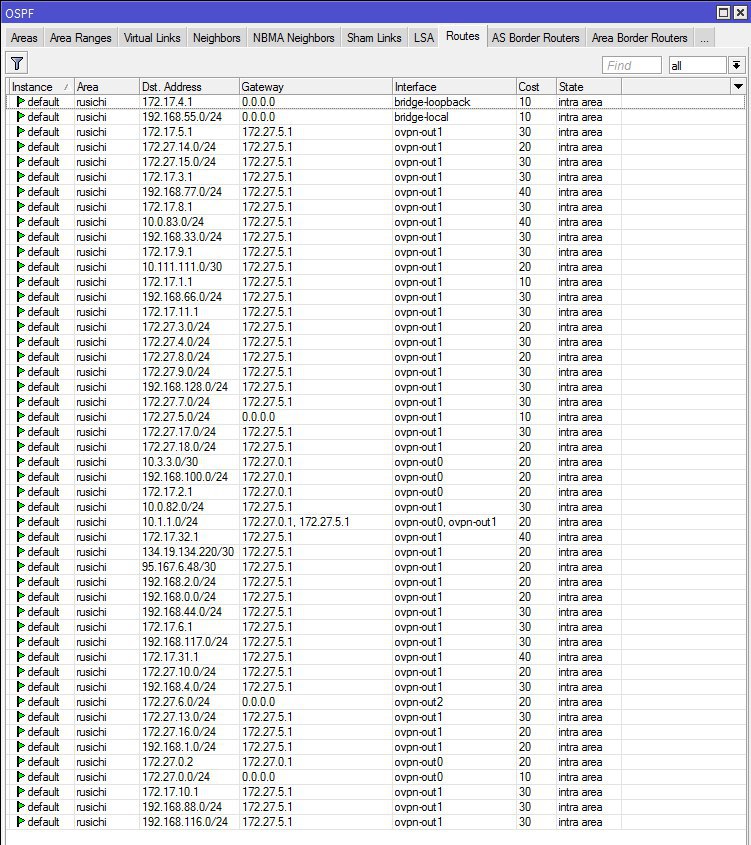The image size is (751, 845).
Task: Open the LSA tab
Action: point(424,38)
